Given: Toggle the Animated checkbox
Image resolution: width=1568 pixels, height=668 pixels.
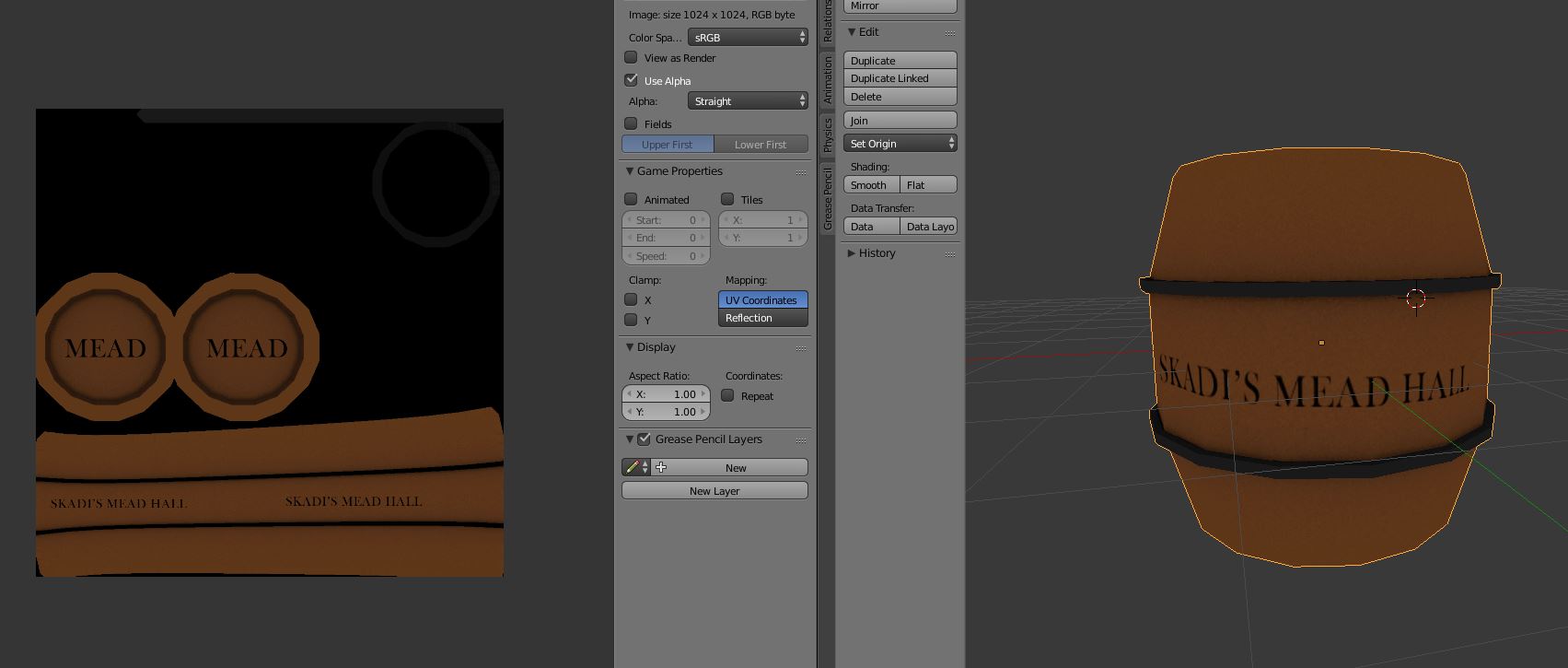Looking at the screenshot, I should click(x=631, y=199).
